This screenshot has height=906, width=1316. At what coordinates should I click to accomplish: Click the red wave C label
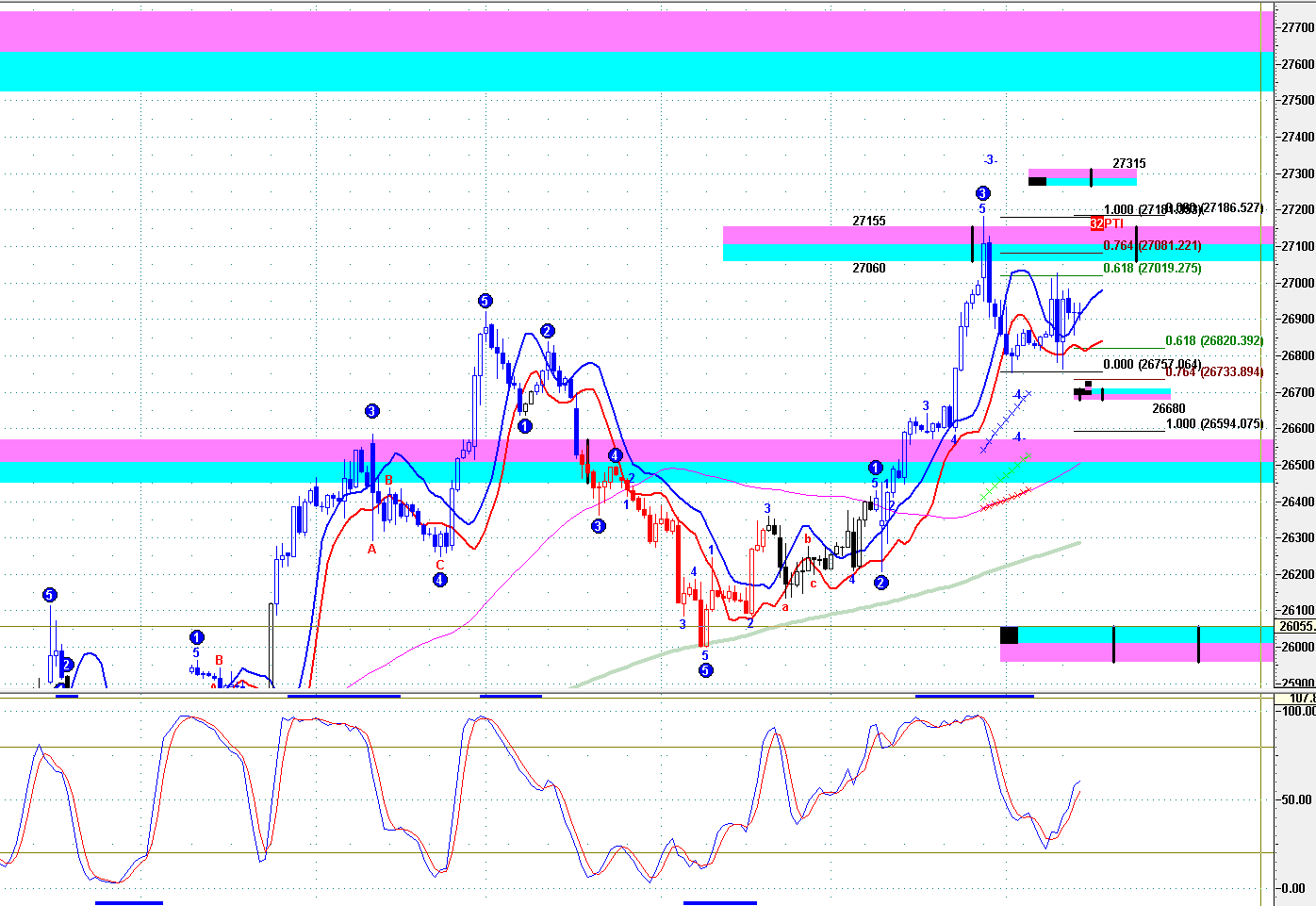[x=439, y=565]
